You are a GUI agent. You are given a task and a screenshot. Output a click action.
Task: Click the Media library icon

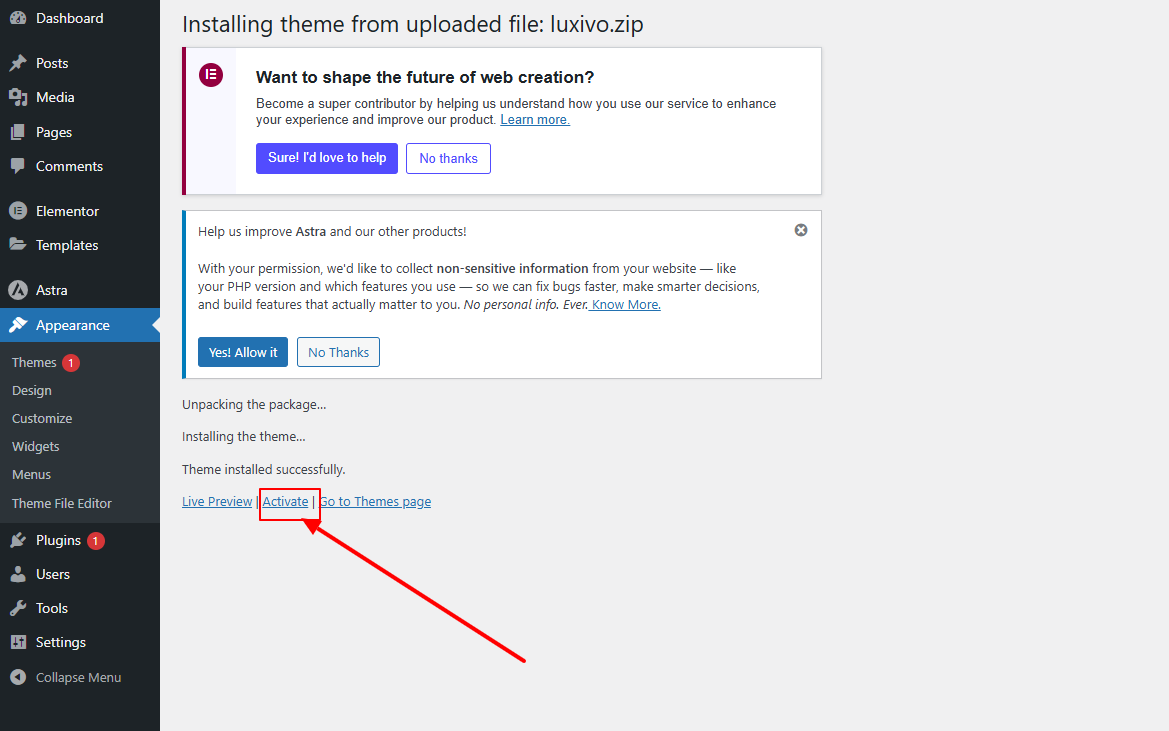pos(18,97)
